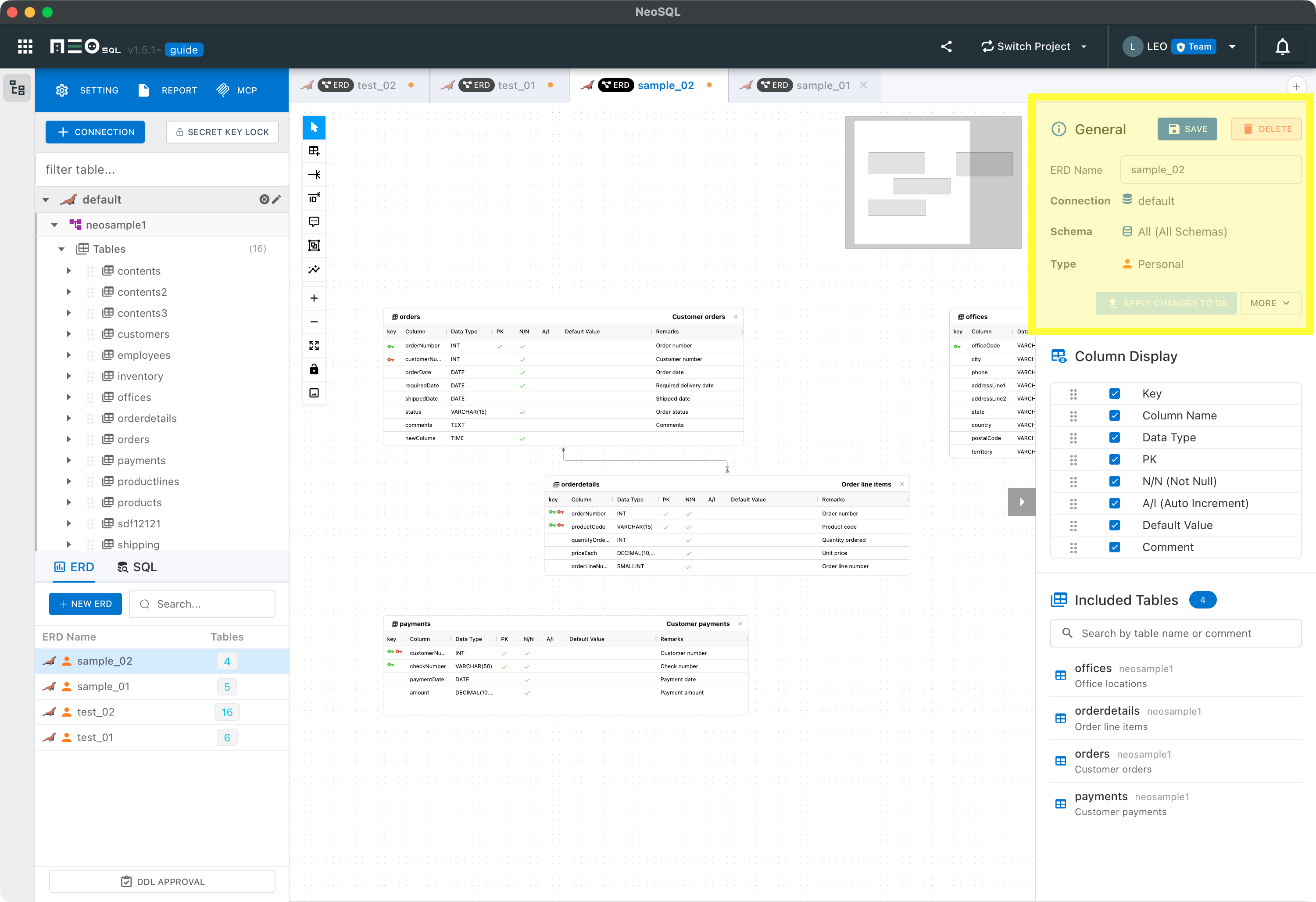This screenshot has height=902, width=1316.
Task: Add a new tab with plus icon
Action: tap(1296, 86)
